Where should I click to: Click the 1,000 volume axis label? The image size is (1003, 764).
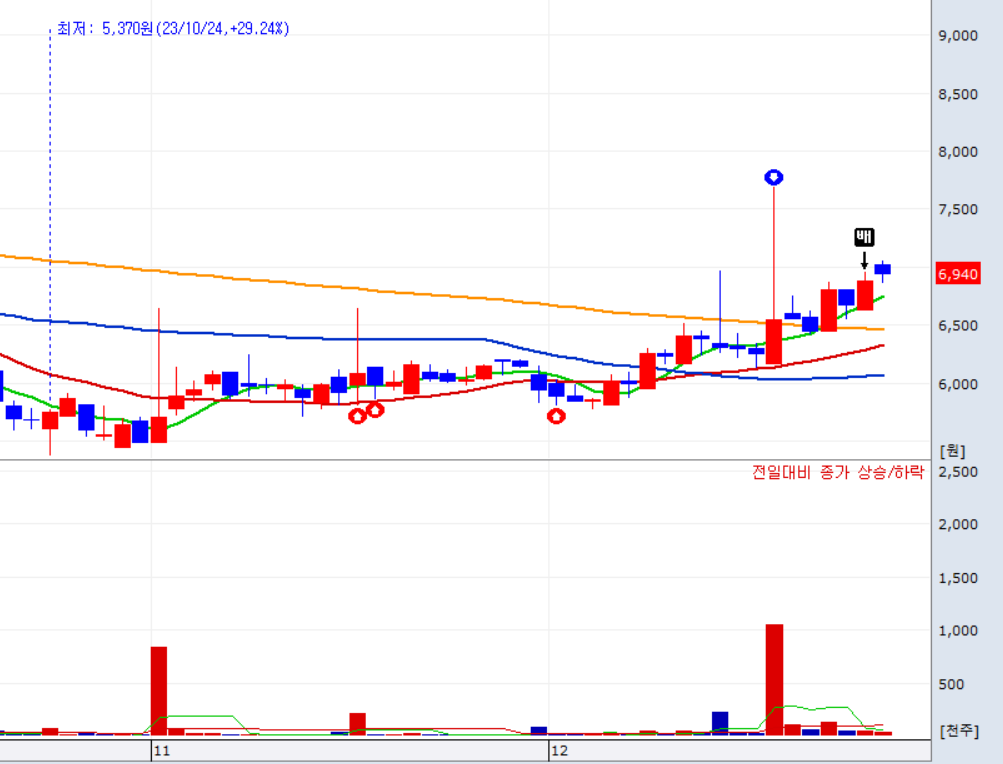click(958, 631)
